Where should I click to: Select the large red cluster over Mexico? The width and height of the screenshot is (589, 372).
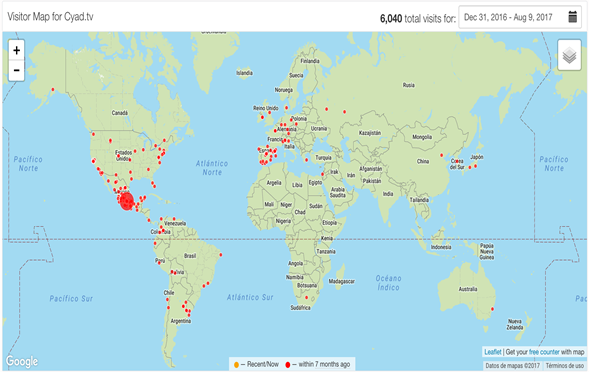point(127,201)
